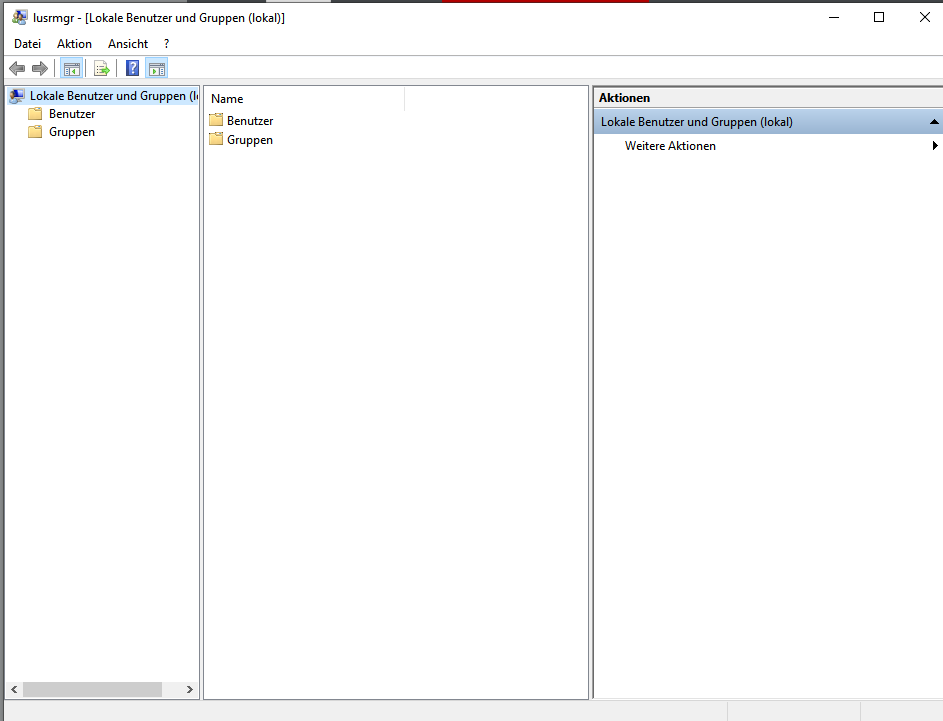This screenshot has height=721, width=943.
Task: Click tree scrollbar left arrow
Action: tap(14, 689)
